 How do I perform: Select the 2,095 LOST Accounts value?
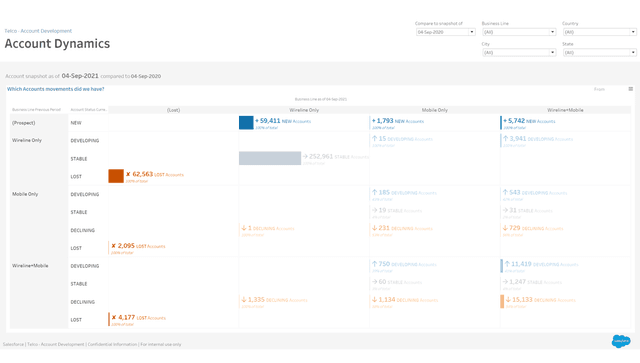[138, 246]
